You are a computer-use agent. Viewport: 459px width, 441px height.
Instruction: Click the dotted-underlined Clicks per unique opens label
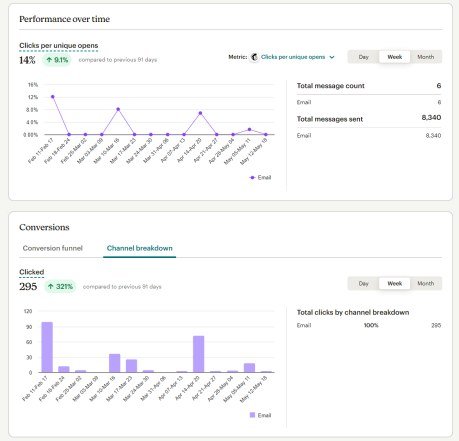click(59, 46)
